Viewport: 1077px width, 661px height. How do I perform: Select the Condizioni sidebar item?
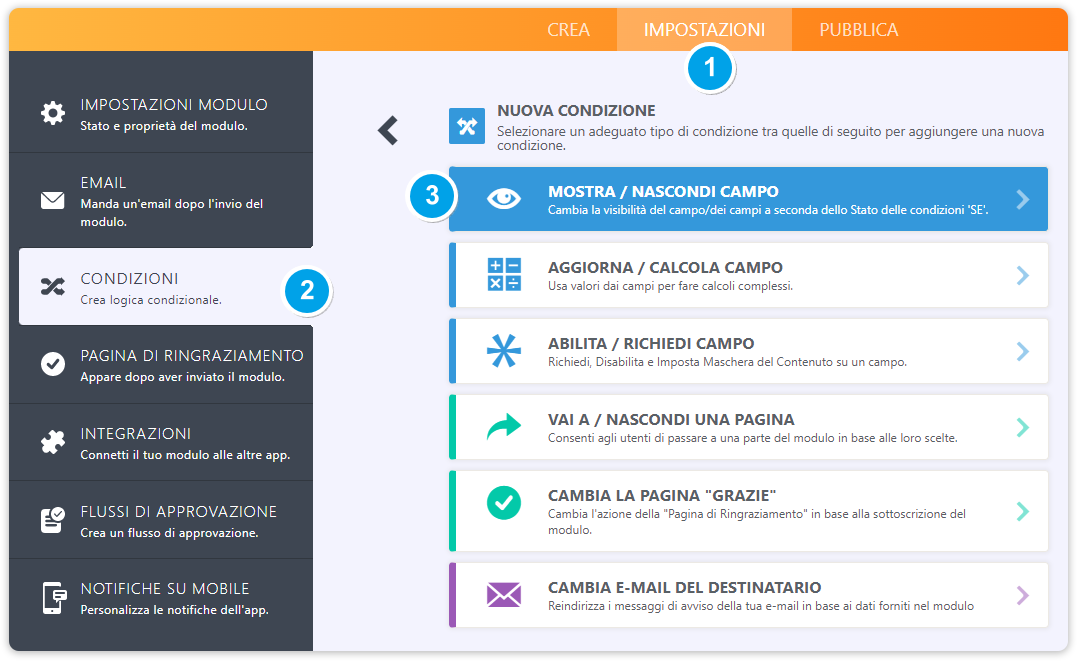[x=166, y=287]
